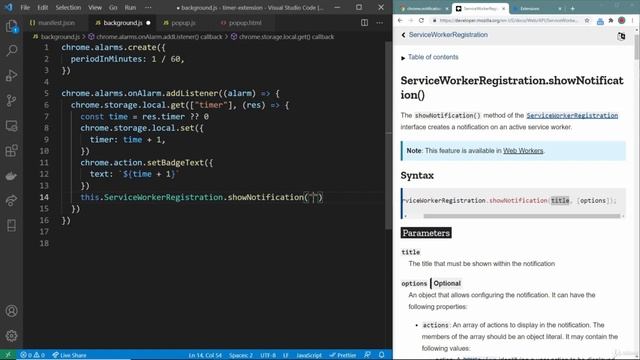Image resolution: width=640 pixels, height=360 pixels.
Task: Bookmark this page with the star icon
Action: tap(587, 20)
